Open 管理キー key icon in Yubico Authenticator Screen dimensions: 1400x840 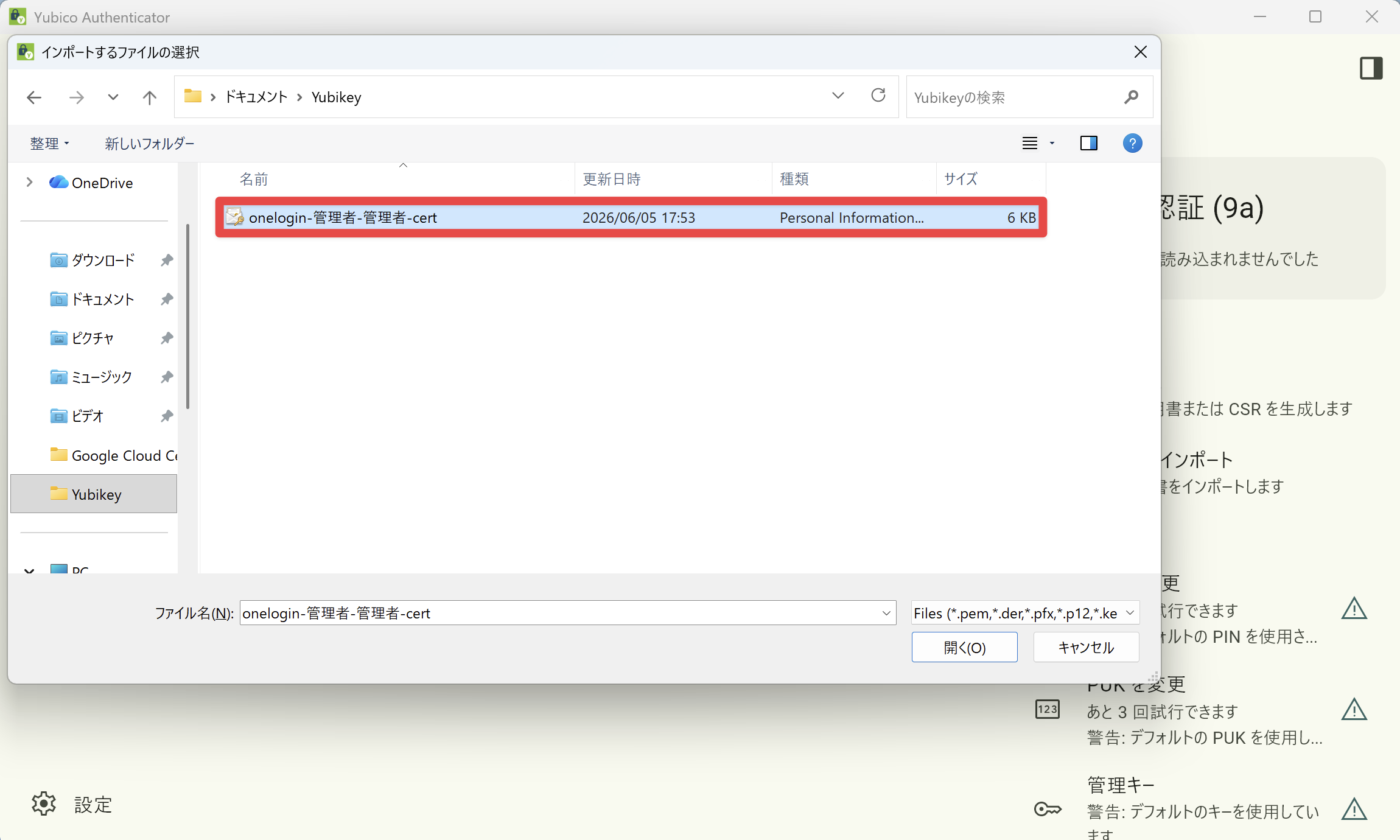[x=1048, y=809]
